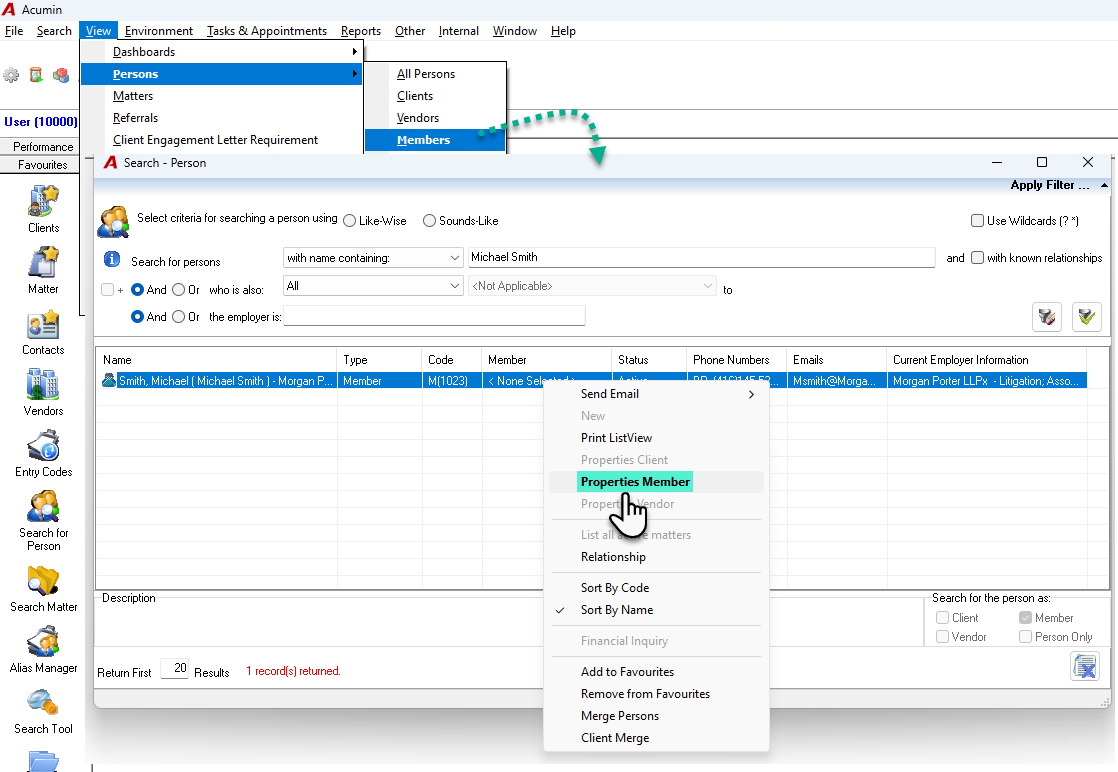Select the M(1023) code cell

pyautogui.click(x=452, y=381)
